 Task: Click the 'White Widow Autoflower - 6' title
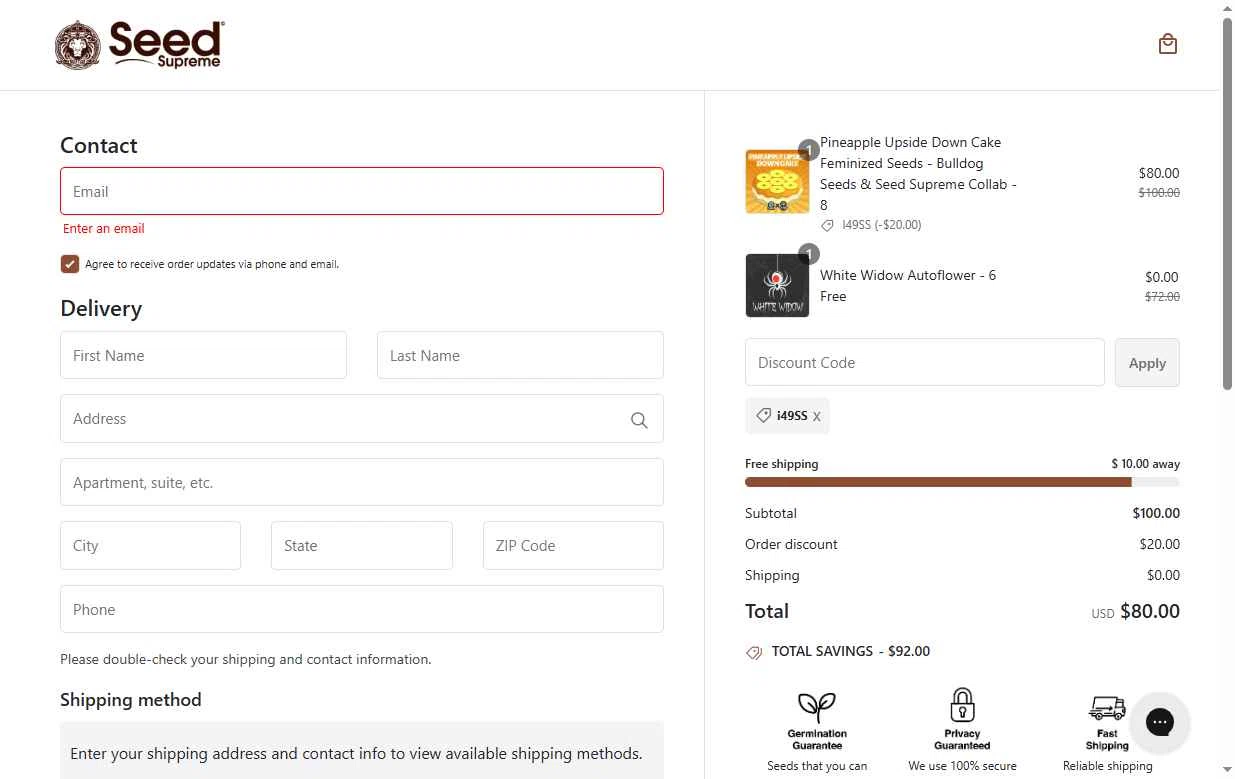(x=908, y=275)
